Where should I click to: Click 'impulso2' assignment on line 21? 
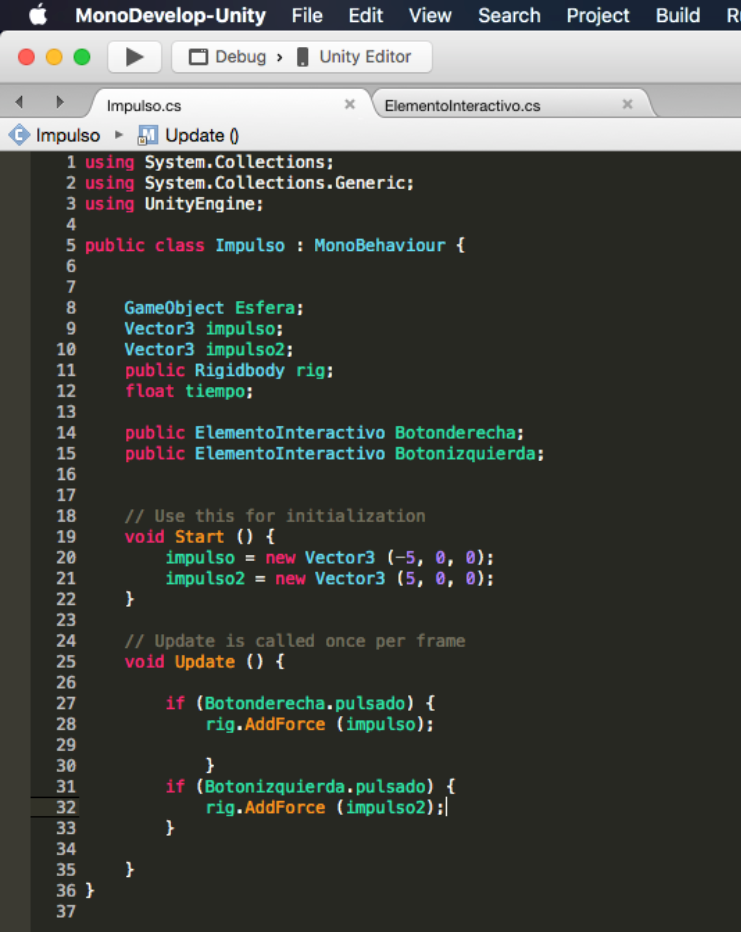(x=205, y=578)
